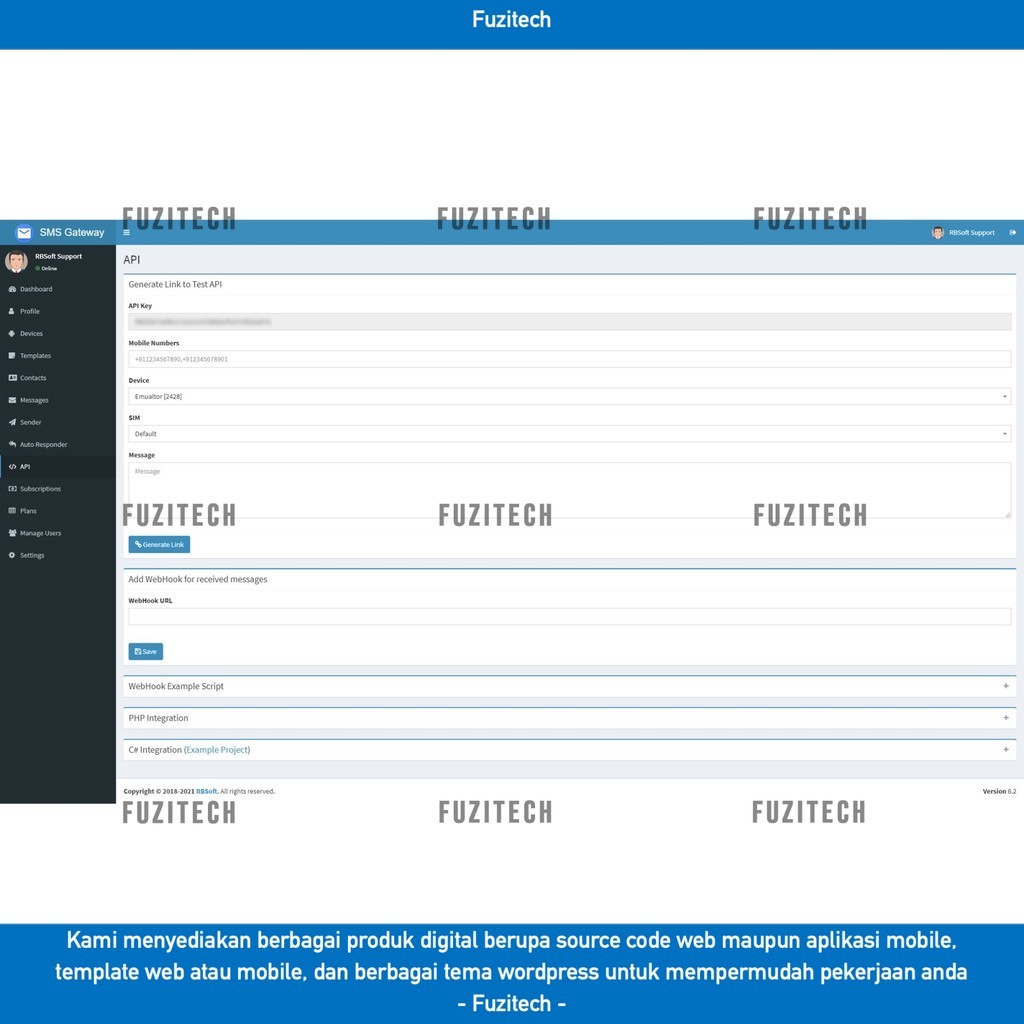Click the Templates sheet icon
1024x1024 pixels.
click(x=12, y=355)
